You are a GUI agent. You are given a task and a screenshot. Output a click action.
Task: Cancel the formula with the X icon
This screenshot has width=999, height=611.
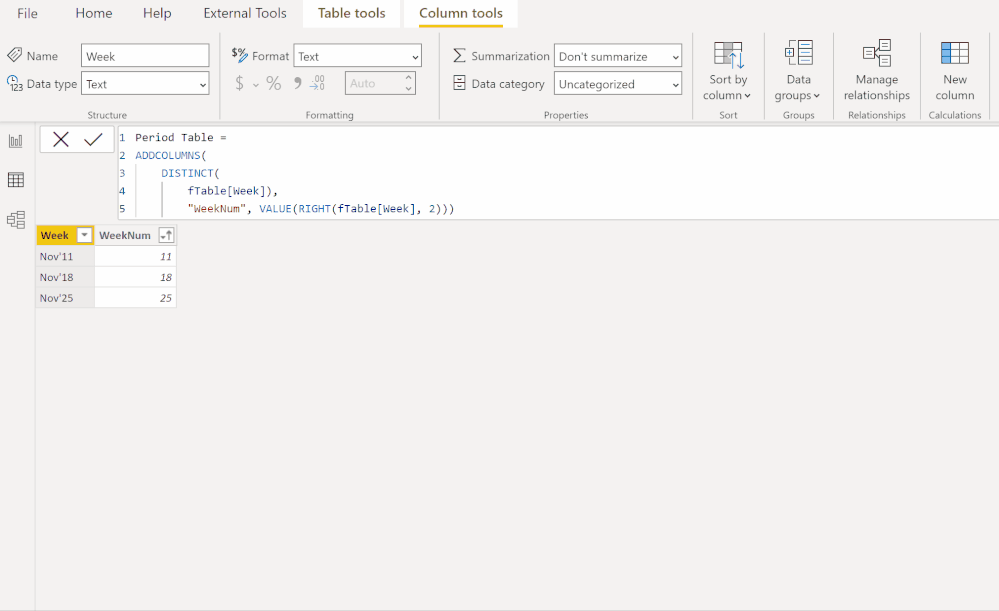[61, 139]
